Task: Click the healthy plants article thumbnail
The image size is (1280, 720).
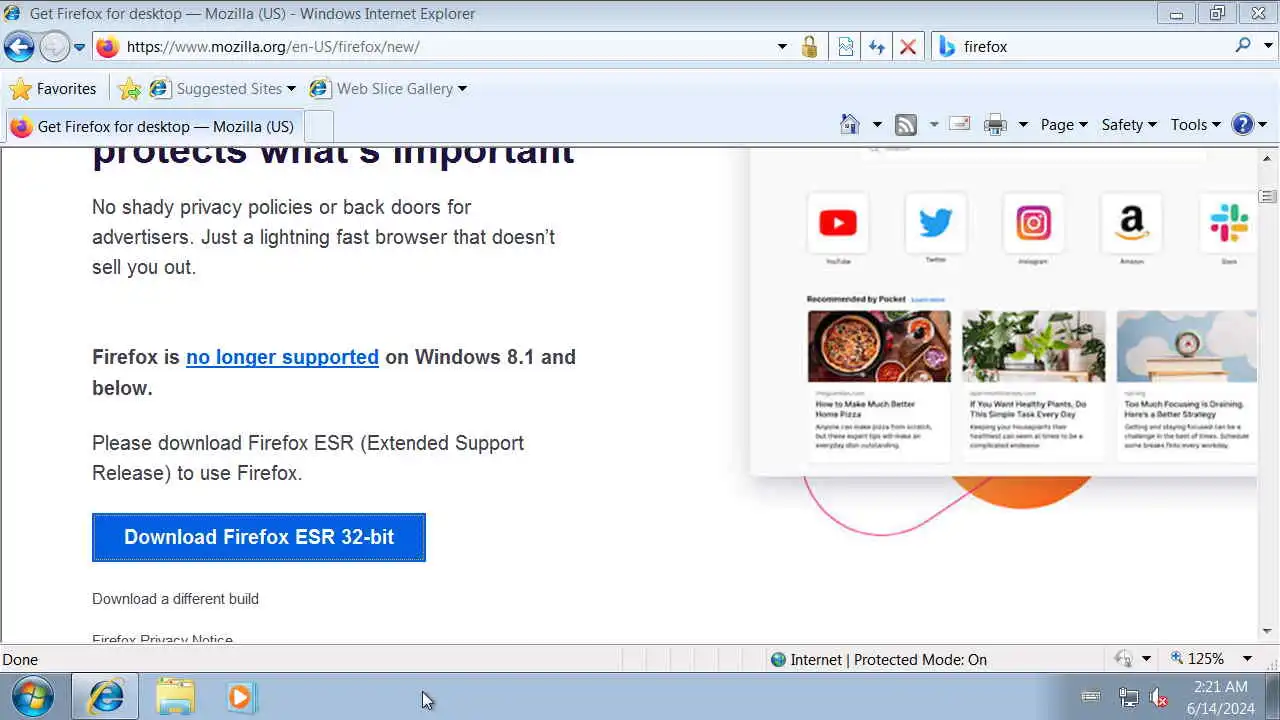Action: tap(1033, 346)
